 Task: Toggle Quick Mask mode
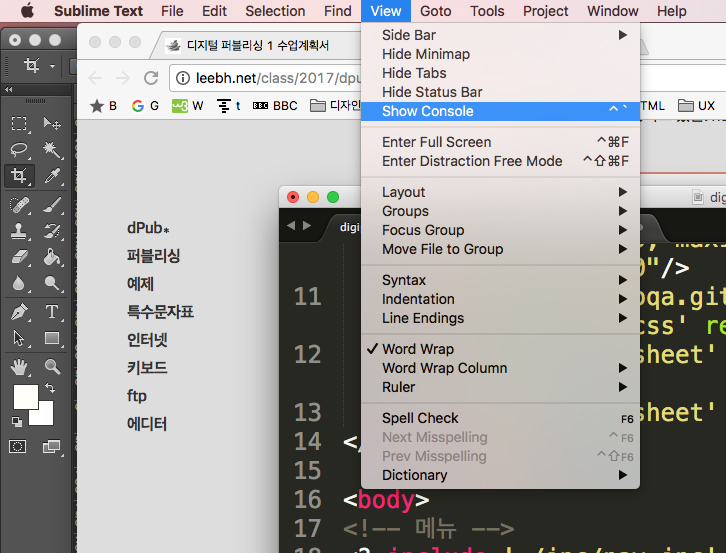pyautogui.click(x=17, y=446)
